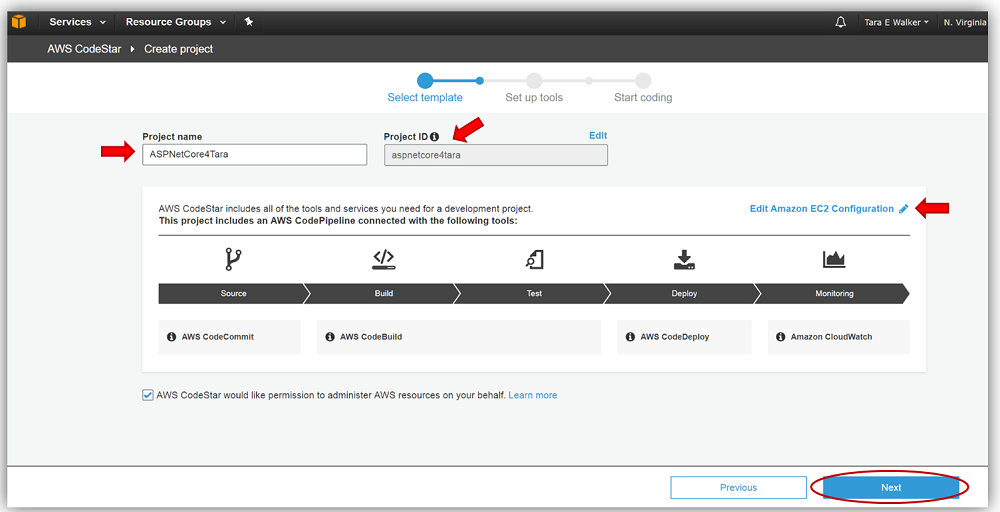Click the Next button

click(x=891, y=487)
